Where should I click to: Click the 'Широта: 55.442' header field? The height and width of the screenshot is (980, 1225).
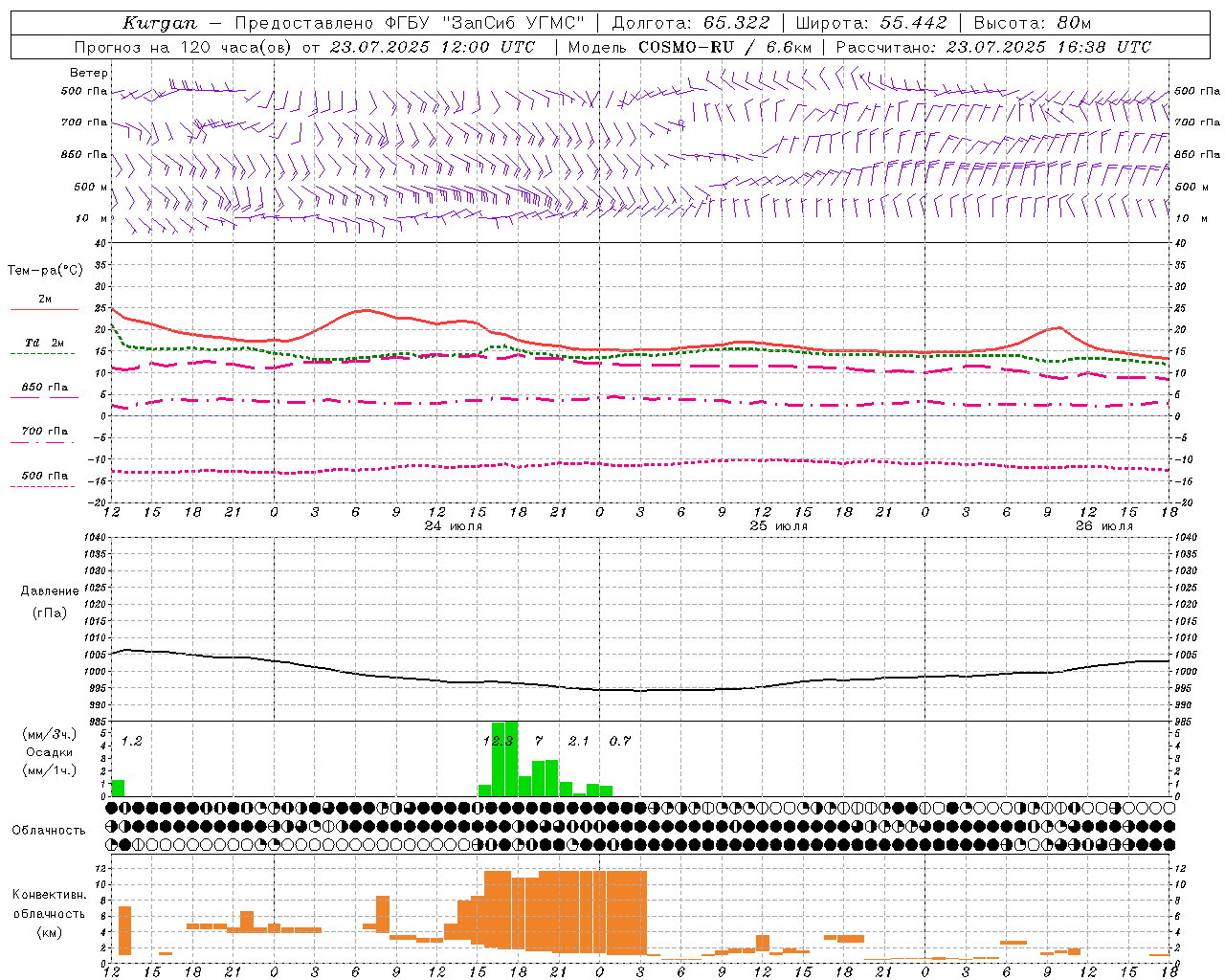(x=871, y=22)
